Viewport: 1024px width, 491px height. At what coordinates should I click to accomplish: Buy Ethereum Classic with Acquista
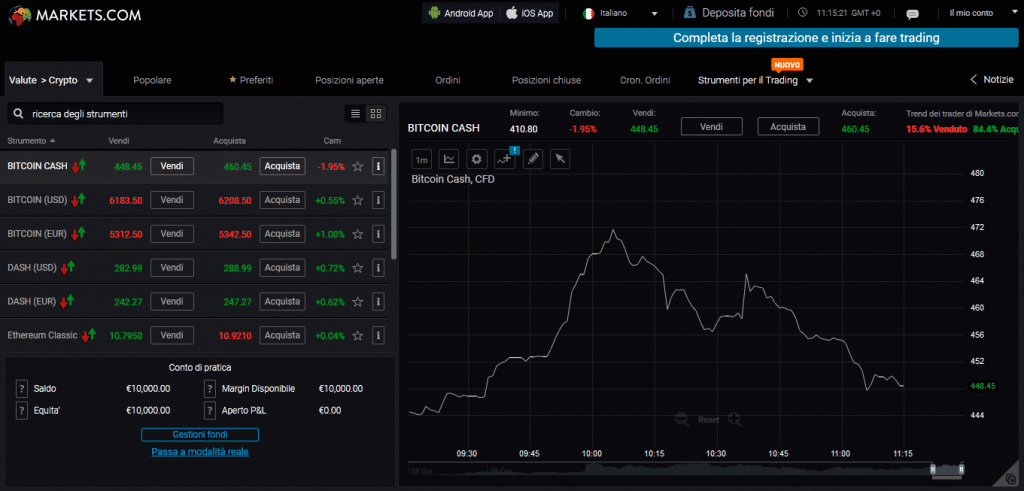(282, 336)
